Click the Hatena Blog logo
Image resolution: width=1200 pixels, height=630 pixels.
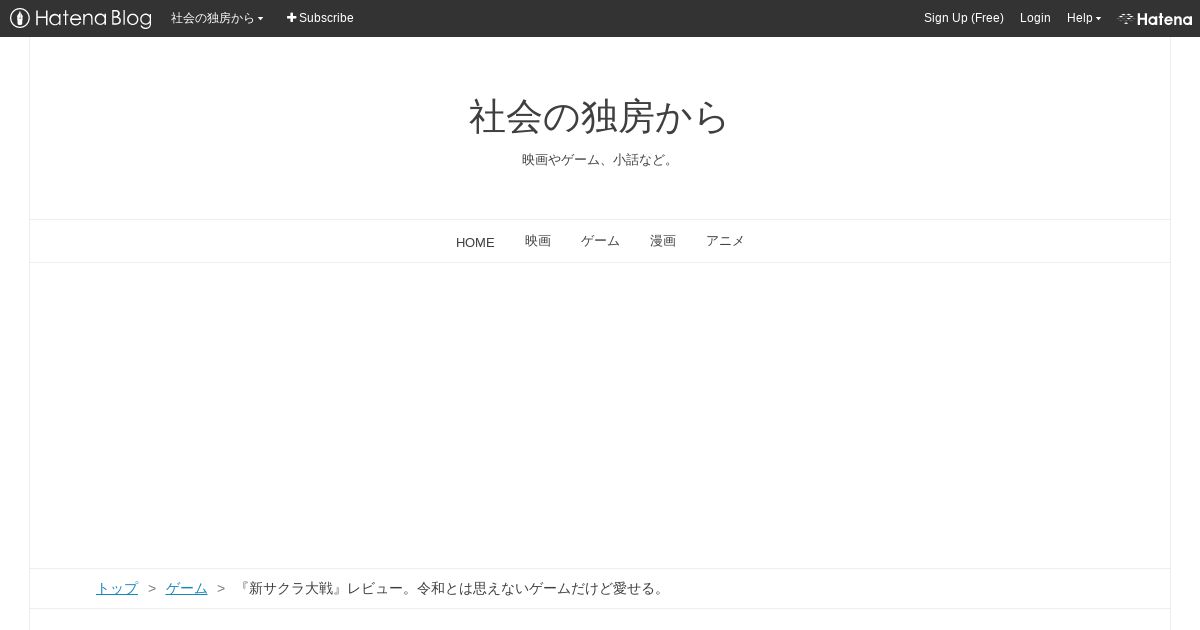coord(80,18)
